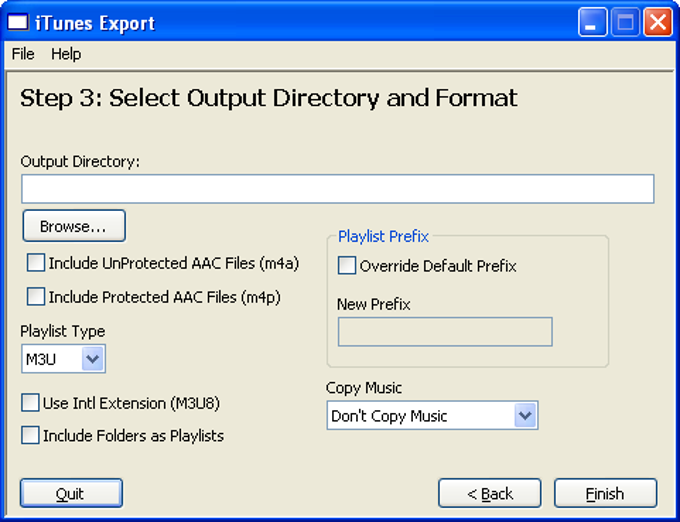Open the Playlist Type M3U dropdown
680x522 pixels.
pos(63,359)
